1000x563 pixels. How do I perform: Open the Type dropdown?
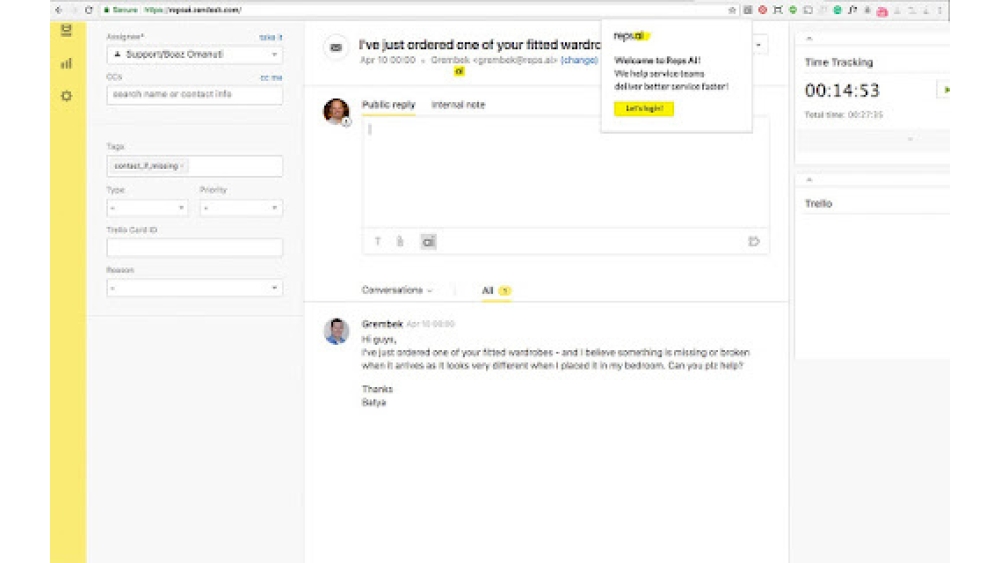pyautogui.click(x=147, y=208)
